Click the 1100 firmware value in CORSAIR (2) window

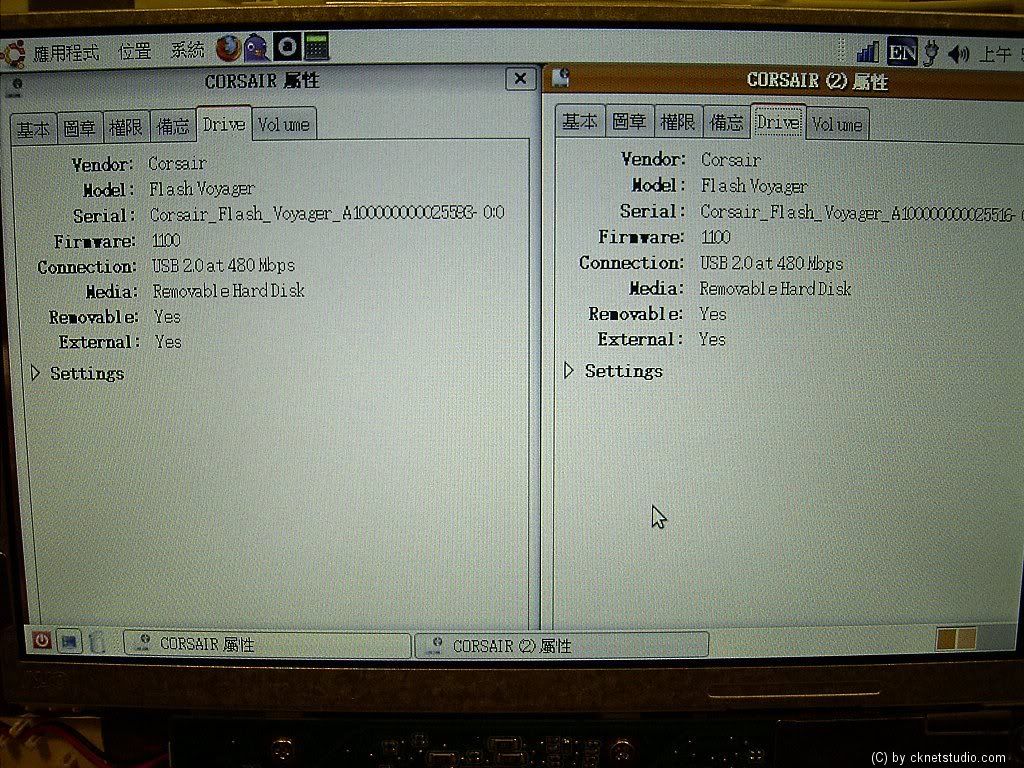716,237
